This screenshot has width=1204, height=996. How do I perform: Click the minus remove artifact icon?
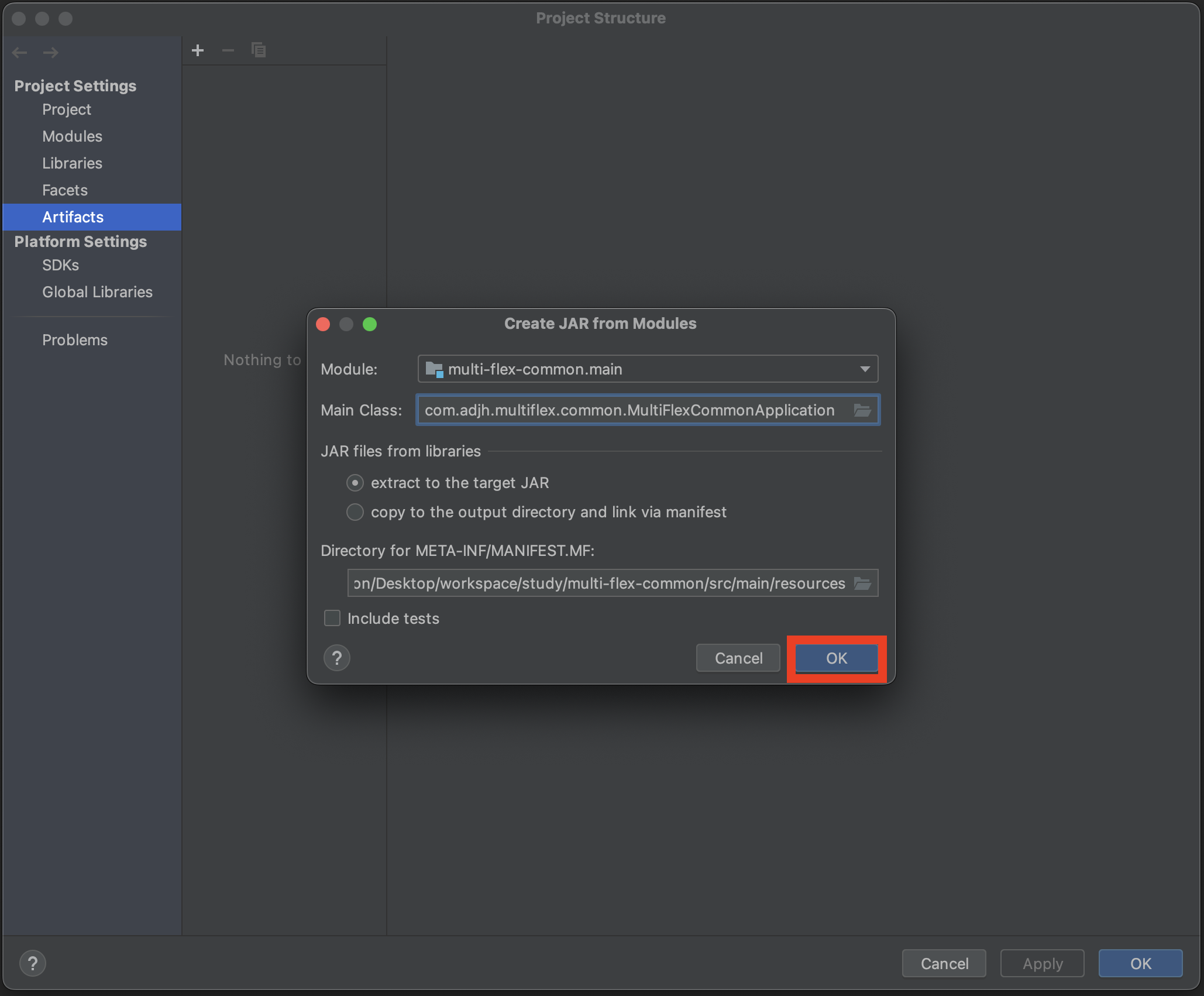click(x=228, y=50)
